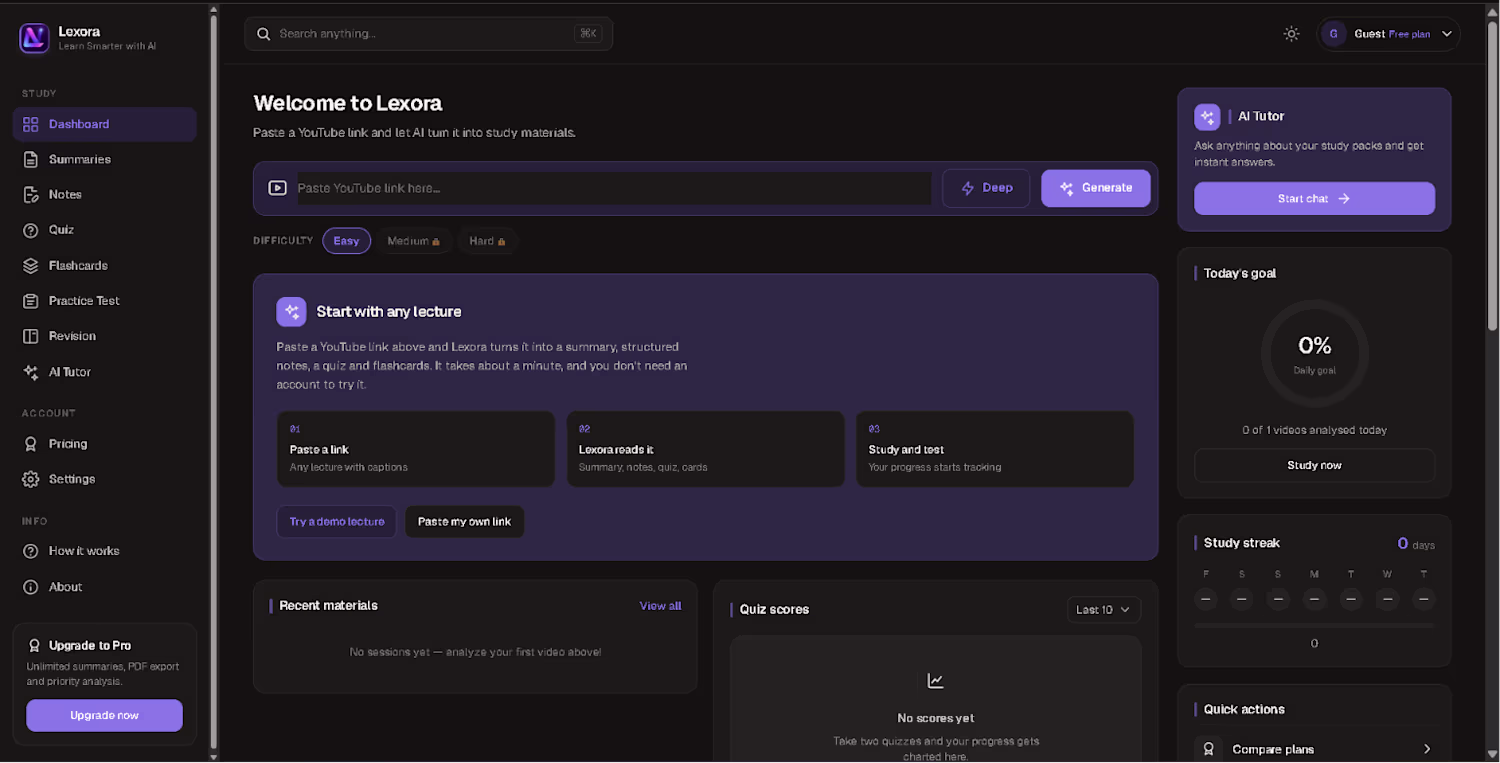Toggle Deep analysis mode

pos(986,188)
